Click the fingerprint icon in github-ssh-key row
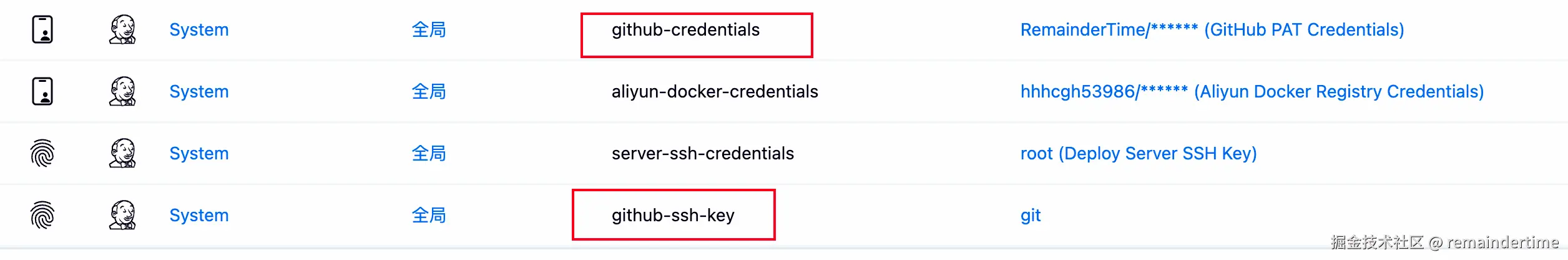Screen dimensions: 1568x260 click(42, 215)
